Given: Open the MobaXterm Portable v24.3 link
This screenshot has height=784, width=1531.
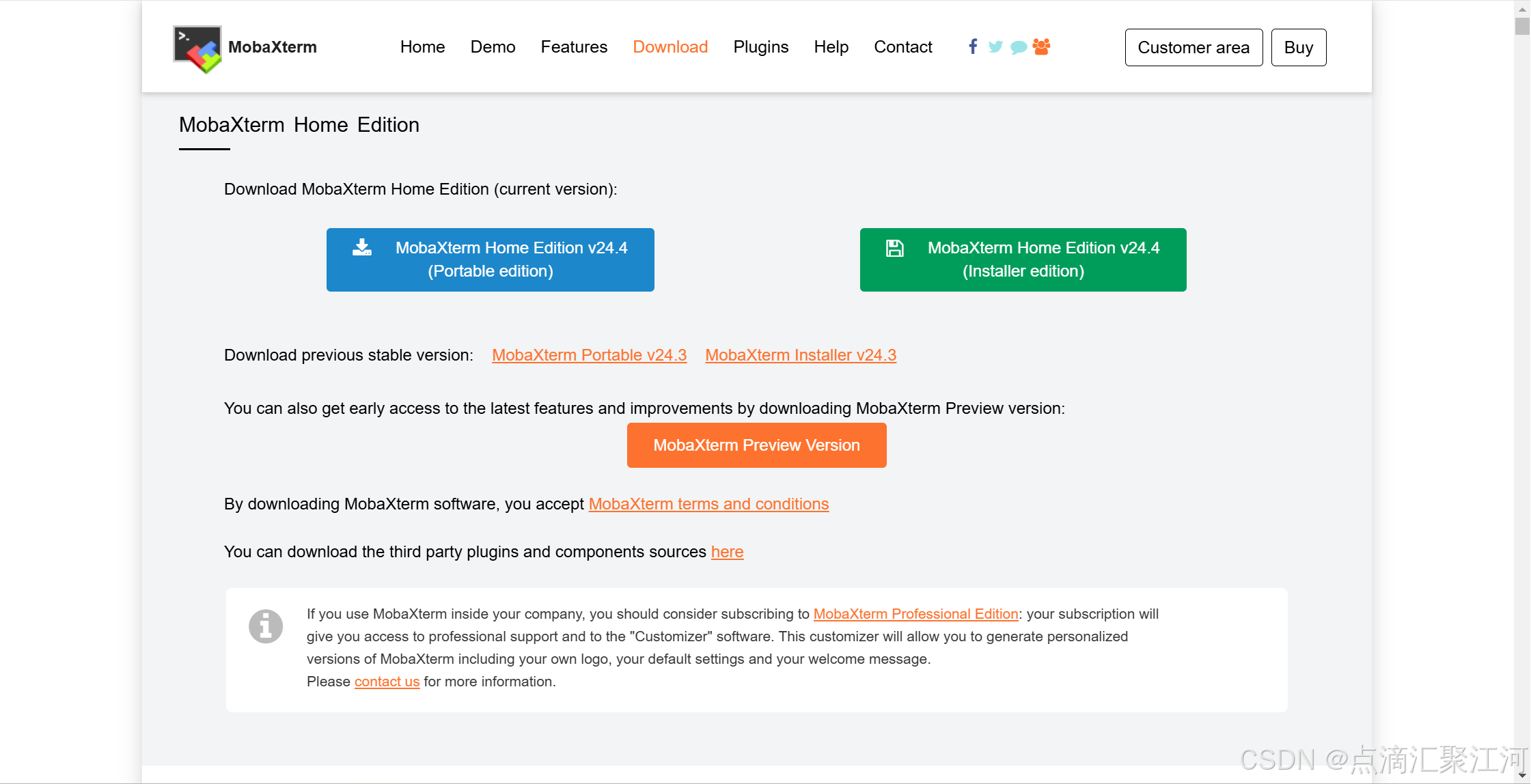Looking at the screenshot, I should pos(590,355).
